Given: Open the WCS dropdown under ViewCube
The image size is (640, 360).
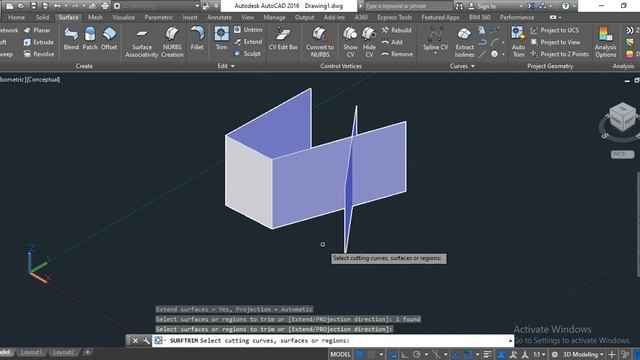Looking at the screenshot, I should [622, 154].
